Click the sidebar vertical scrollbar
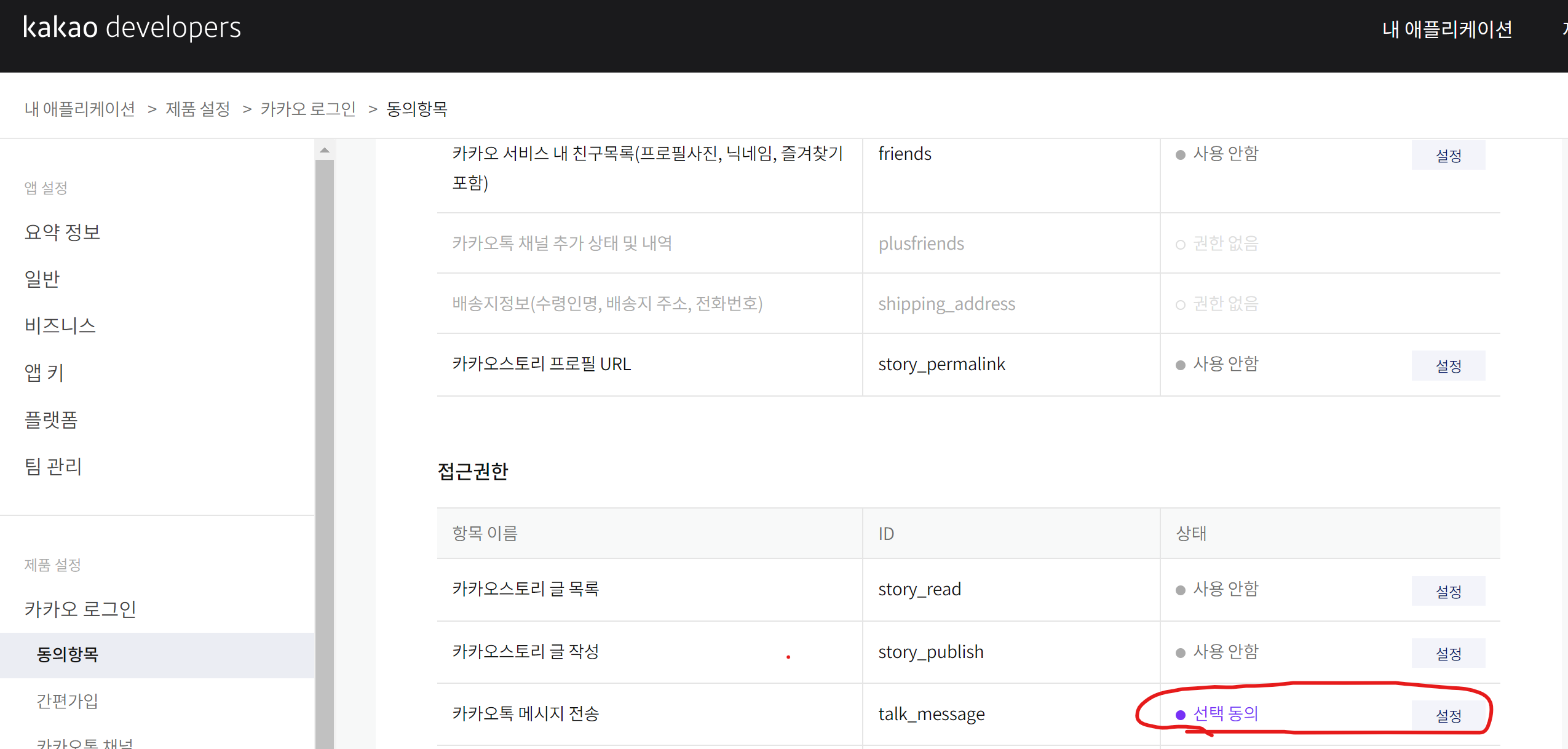Screen dimensions: 1568x749 [325, 430]
